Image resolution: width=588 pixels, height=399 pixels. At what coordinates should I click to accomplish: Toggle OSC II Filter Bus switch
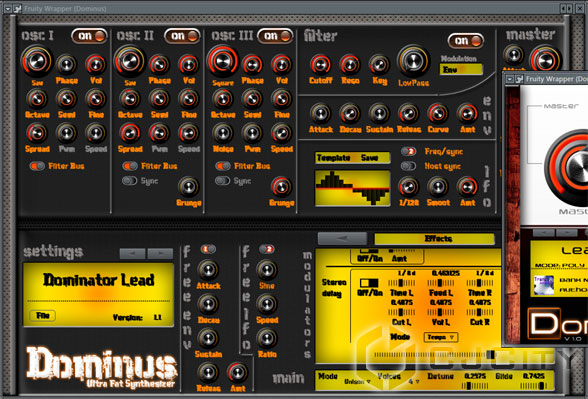tap(130, 166)
